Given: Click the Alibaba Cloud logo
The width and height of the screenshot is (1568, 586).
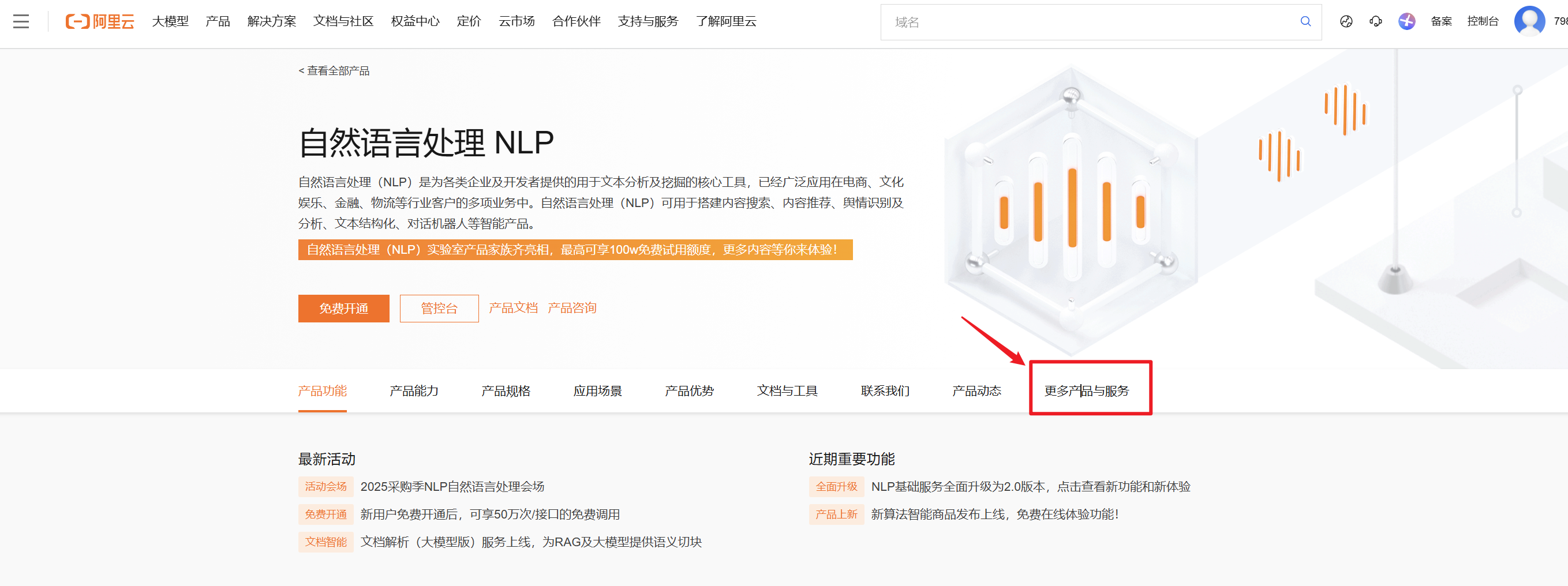Looking at the screenshot, I should tap(100, 22).
